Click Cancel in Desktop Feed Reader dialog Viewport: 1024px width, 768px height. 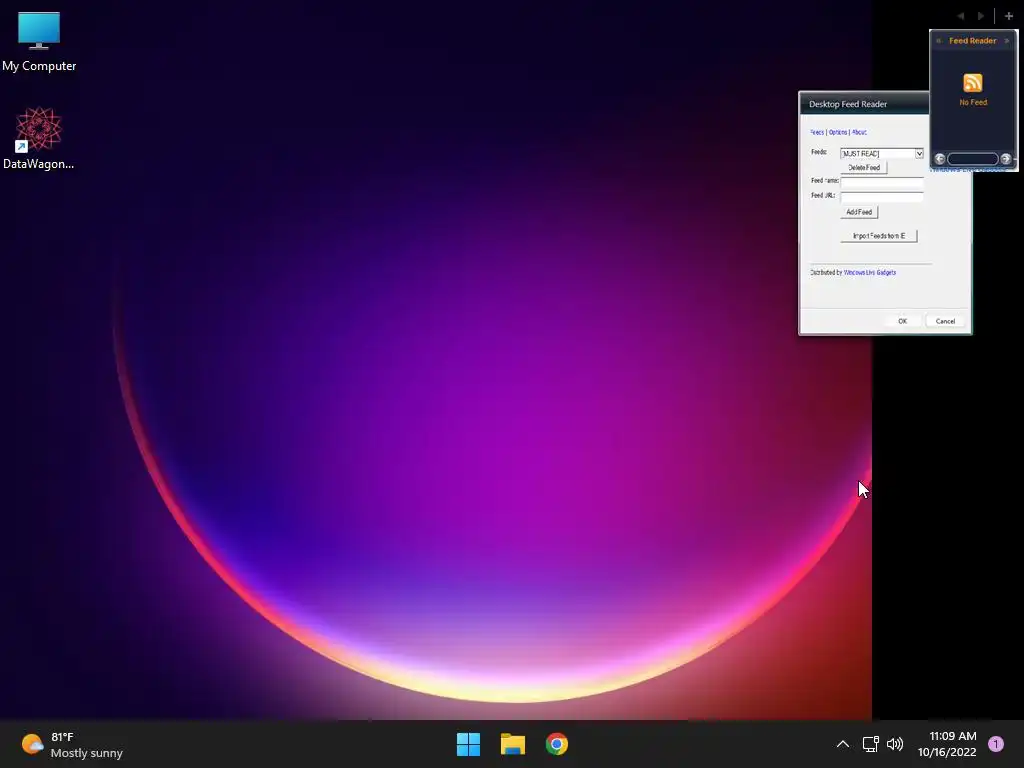[x=945, y=321]
